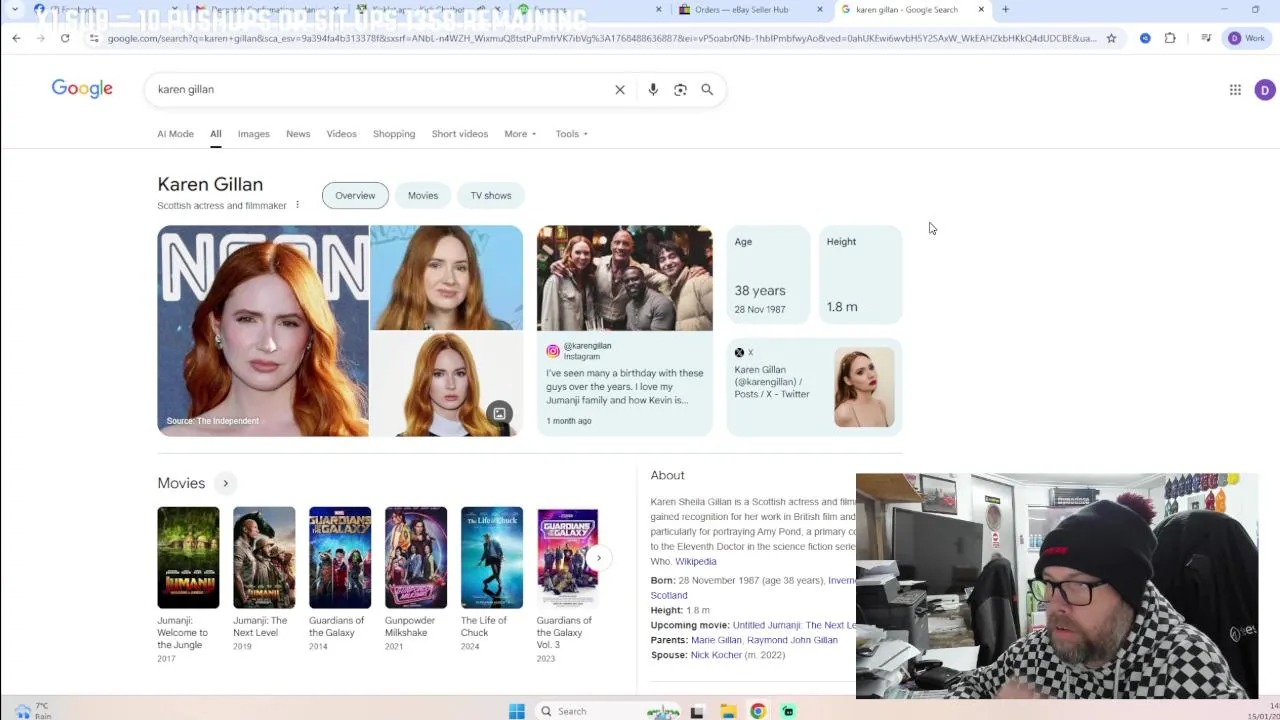Show more movies with the carousel arrow
1280x720 pixels.
(x=598, y=558)
